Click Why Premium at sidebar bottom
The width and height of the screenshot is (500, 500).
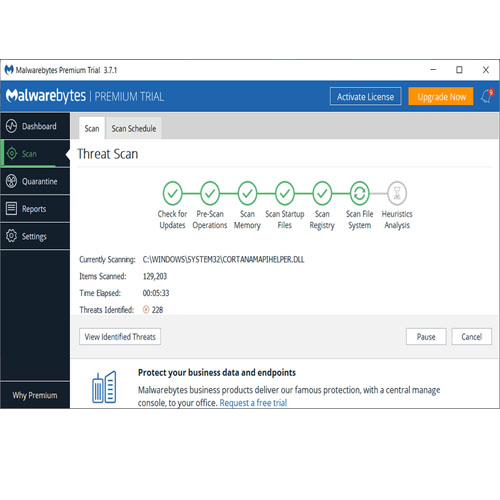click(x=35, y=395)
